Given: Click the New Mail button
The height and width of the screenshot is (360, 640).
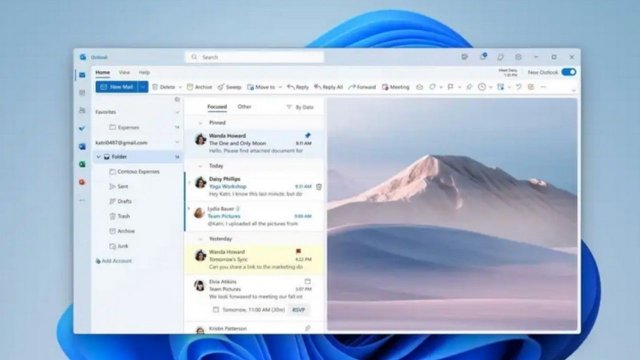Looking at the screenshot, I should [x=117, y=87].
